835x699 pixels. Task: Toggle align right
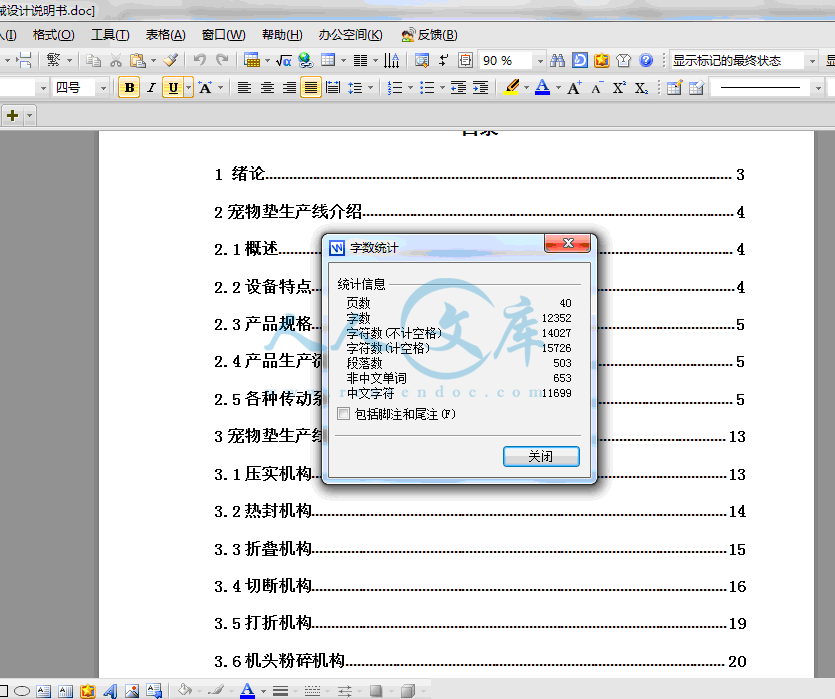[289, 88]
